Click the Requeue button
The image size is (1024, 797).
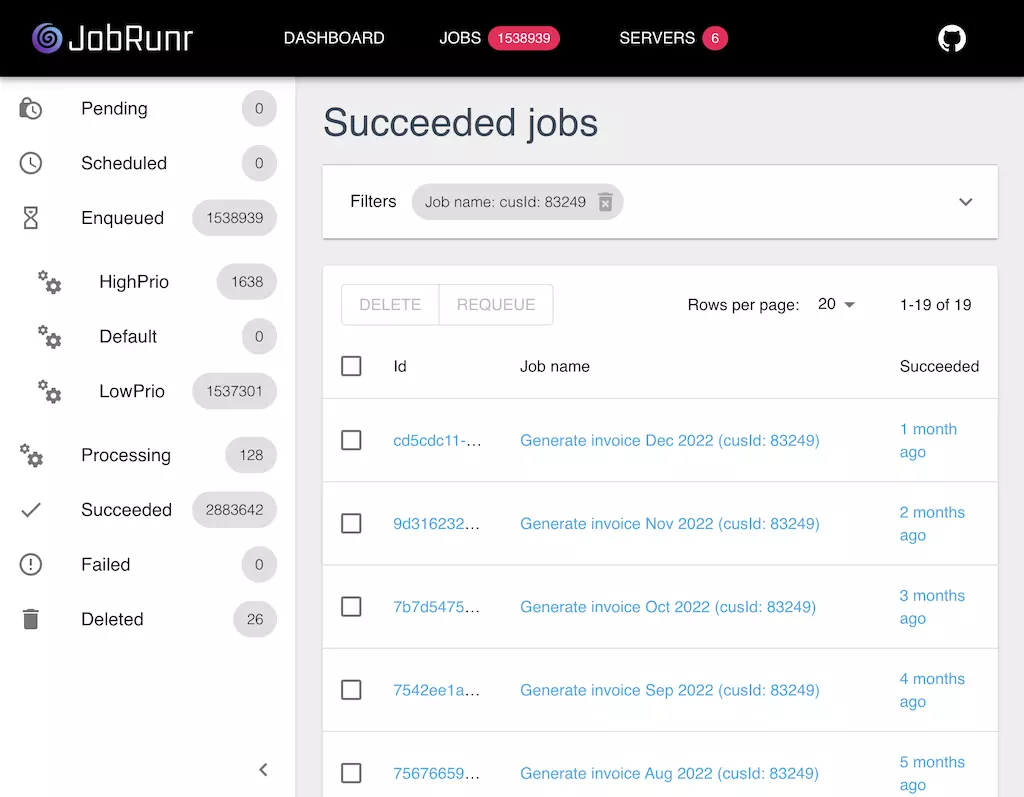tap(496, 304)
